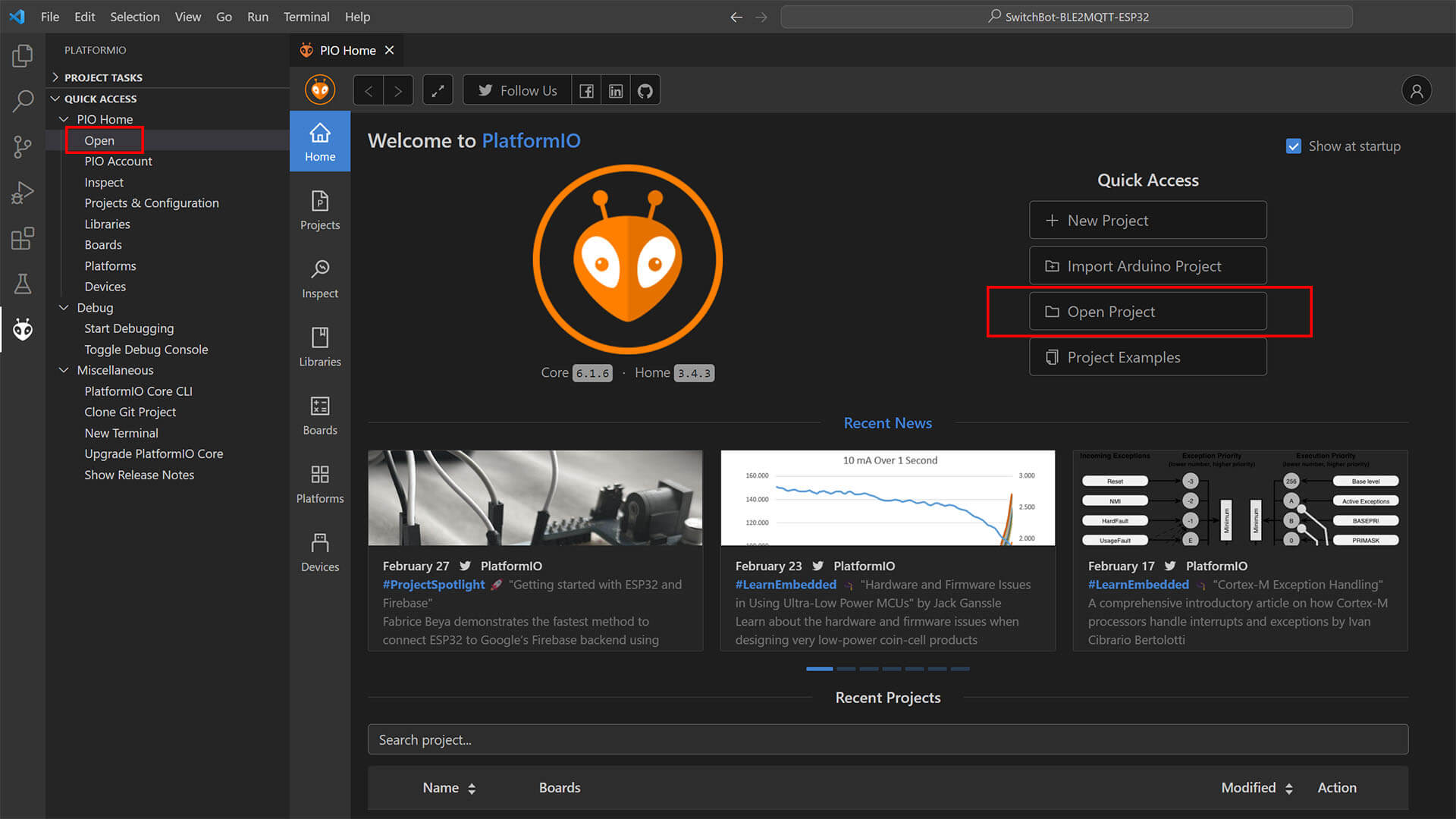Open the Search view in activity bar
Image resolution: width=1456 pixels, height=819 pixels.
23,101
